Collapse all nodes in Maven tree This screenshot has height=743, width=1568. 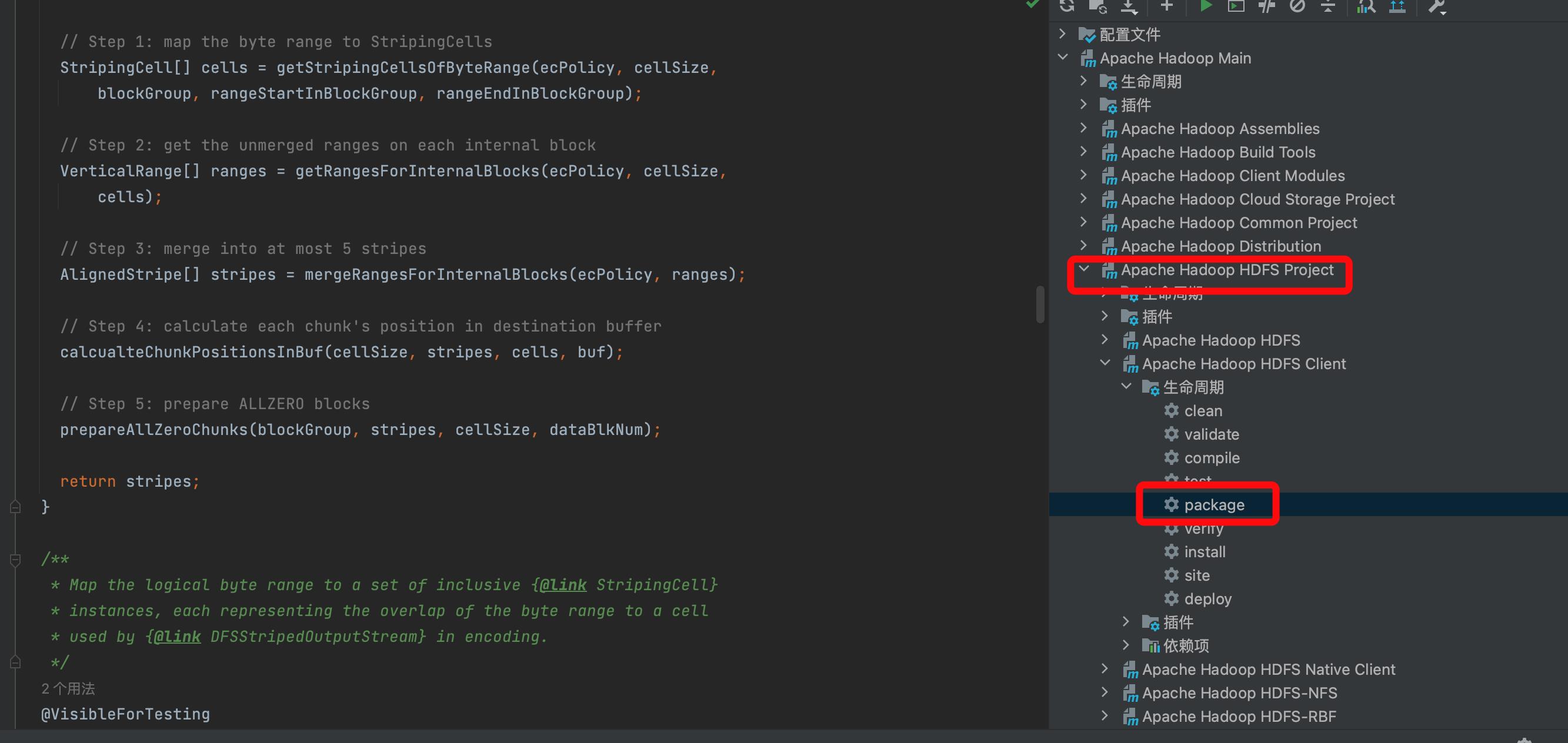pyautogui.click(x=1328, y=6)
